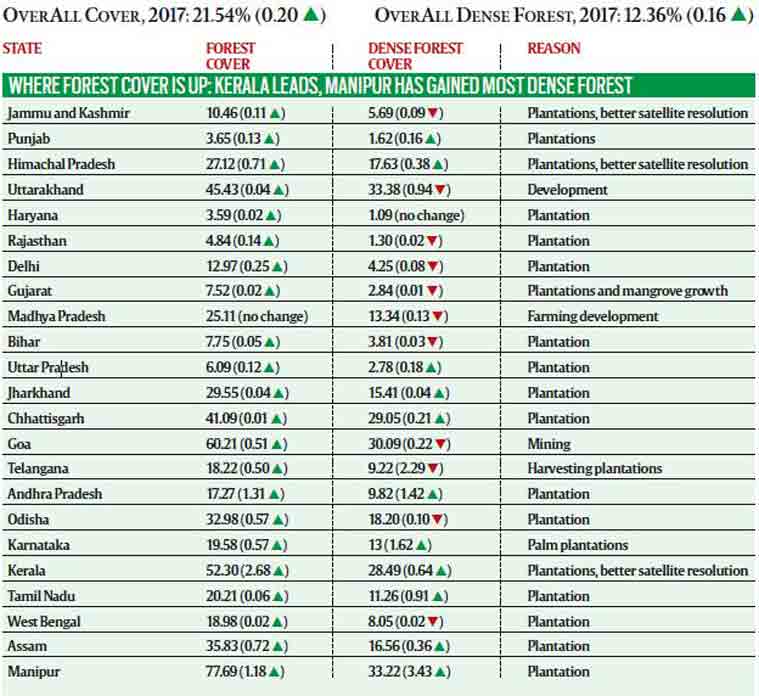Click Karnataka's 'Palm plantations' reason
The width and height of the screenshot is (759, 696).
577,545
